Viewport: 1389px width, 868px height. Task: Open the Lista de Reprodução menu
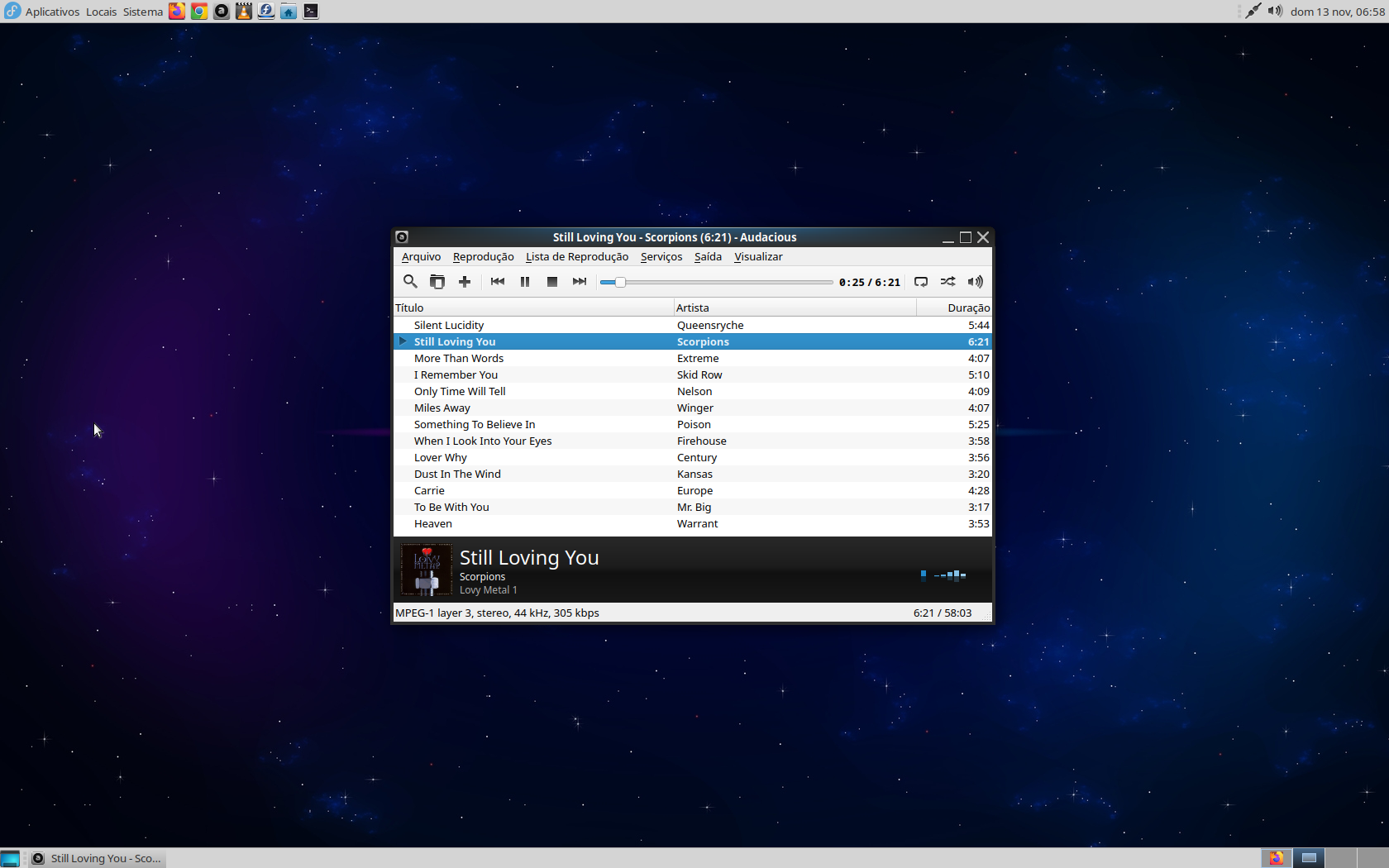[577, 257]
